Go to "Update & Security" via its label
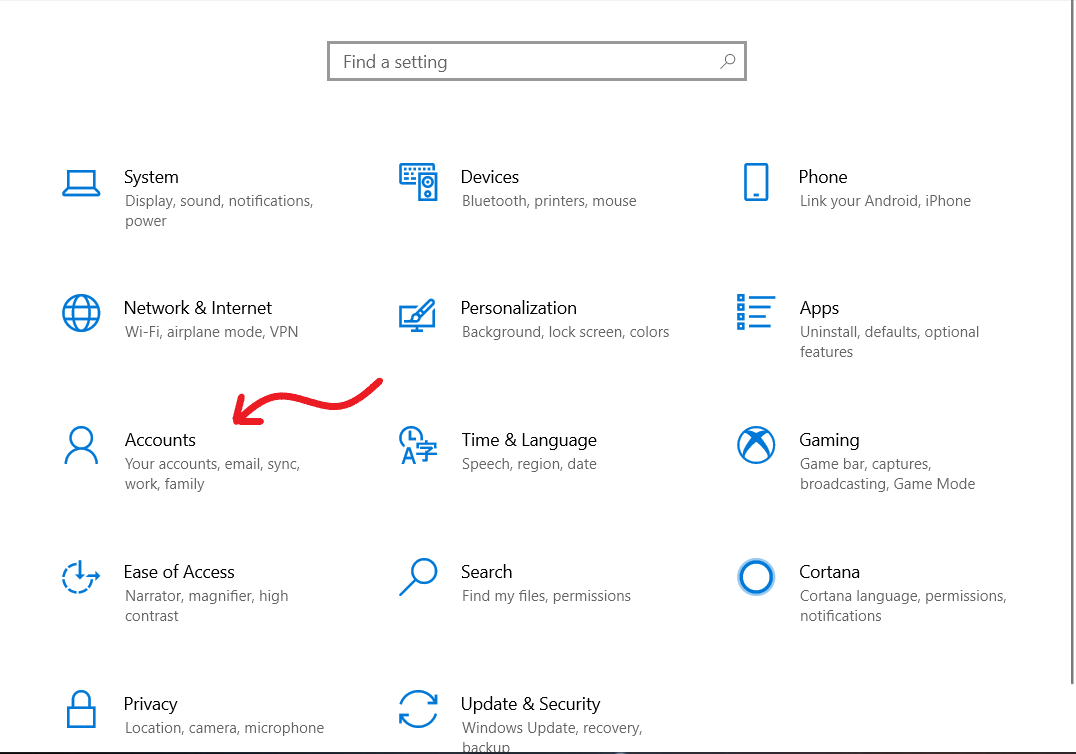1076x754 pixels. 530,704
